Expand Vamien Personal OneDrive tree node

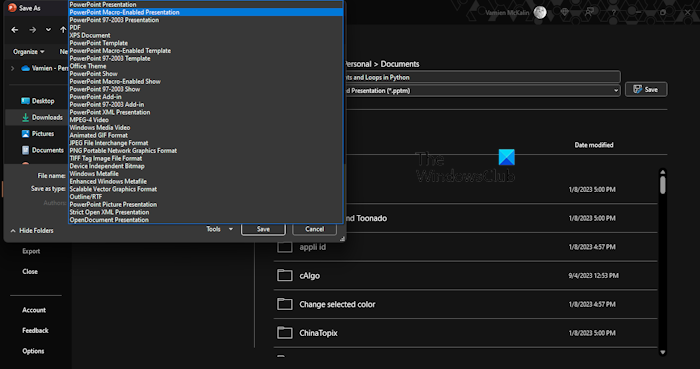tap(12, 68)
